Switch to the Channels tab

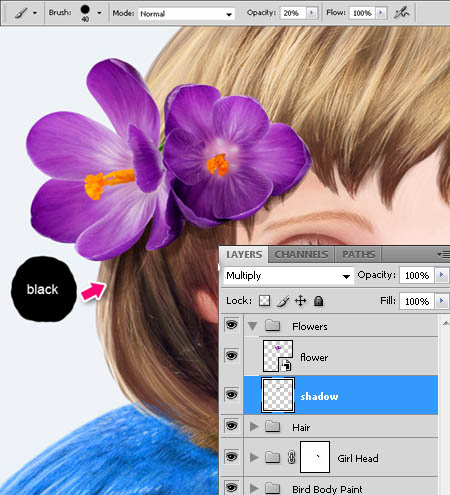pyautogui.click(x=301, y=255)
